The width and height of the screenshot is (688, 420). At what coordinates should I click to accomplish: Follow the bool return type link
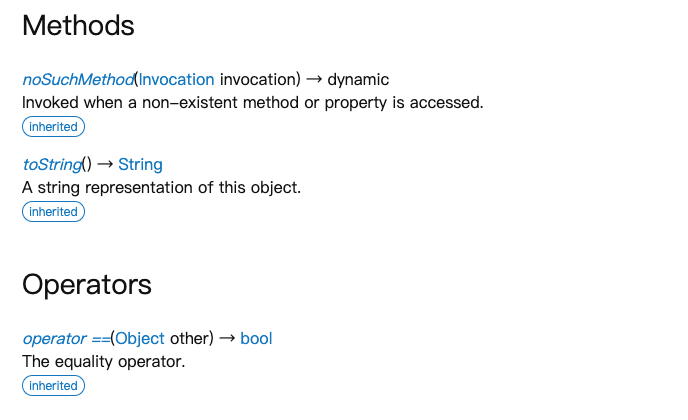pyautogui.click(x=256, y=339)
